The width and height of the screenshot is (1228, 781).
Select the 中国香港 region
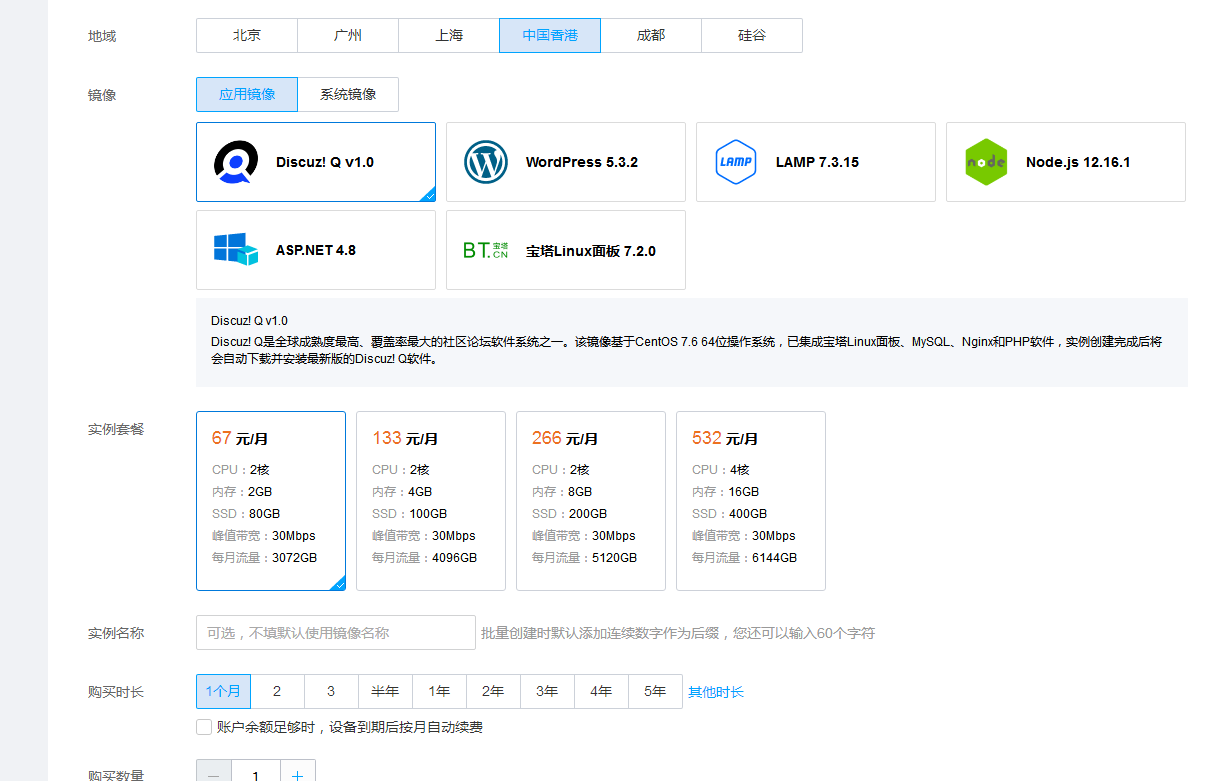pos(550,35)
